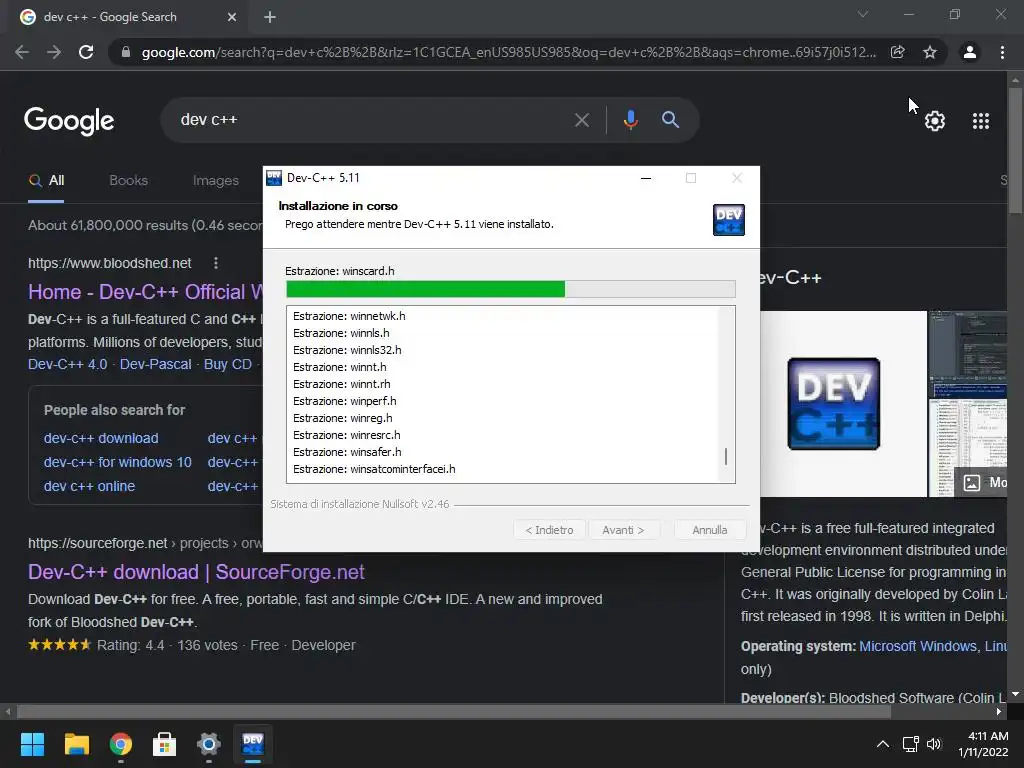Click the Google search magnifier button

click(x=670, y=120)
